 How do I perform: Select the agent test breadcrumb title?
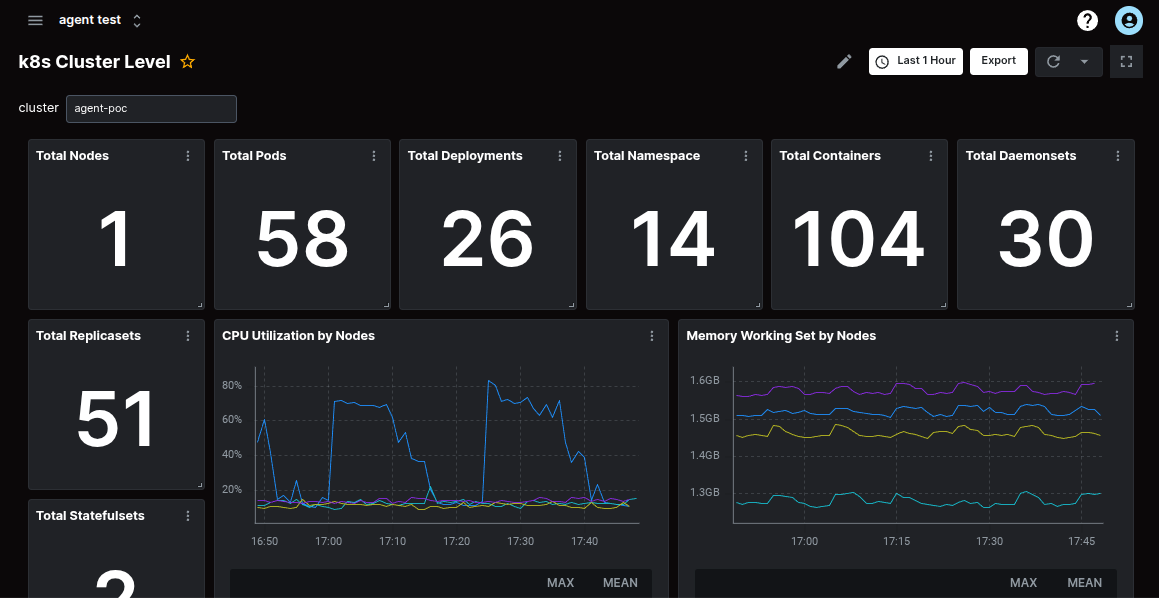pos(90,19)
